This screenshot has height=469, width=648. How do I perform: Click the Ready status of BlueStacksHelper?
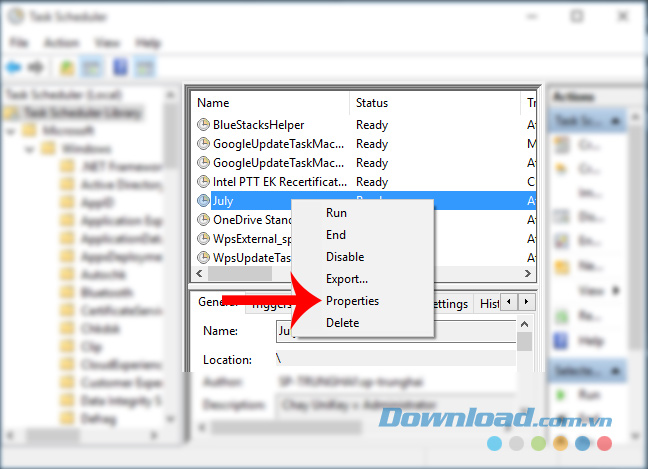372,125
